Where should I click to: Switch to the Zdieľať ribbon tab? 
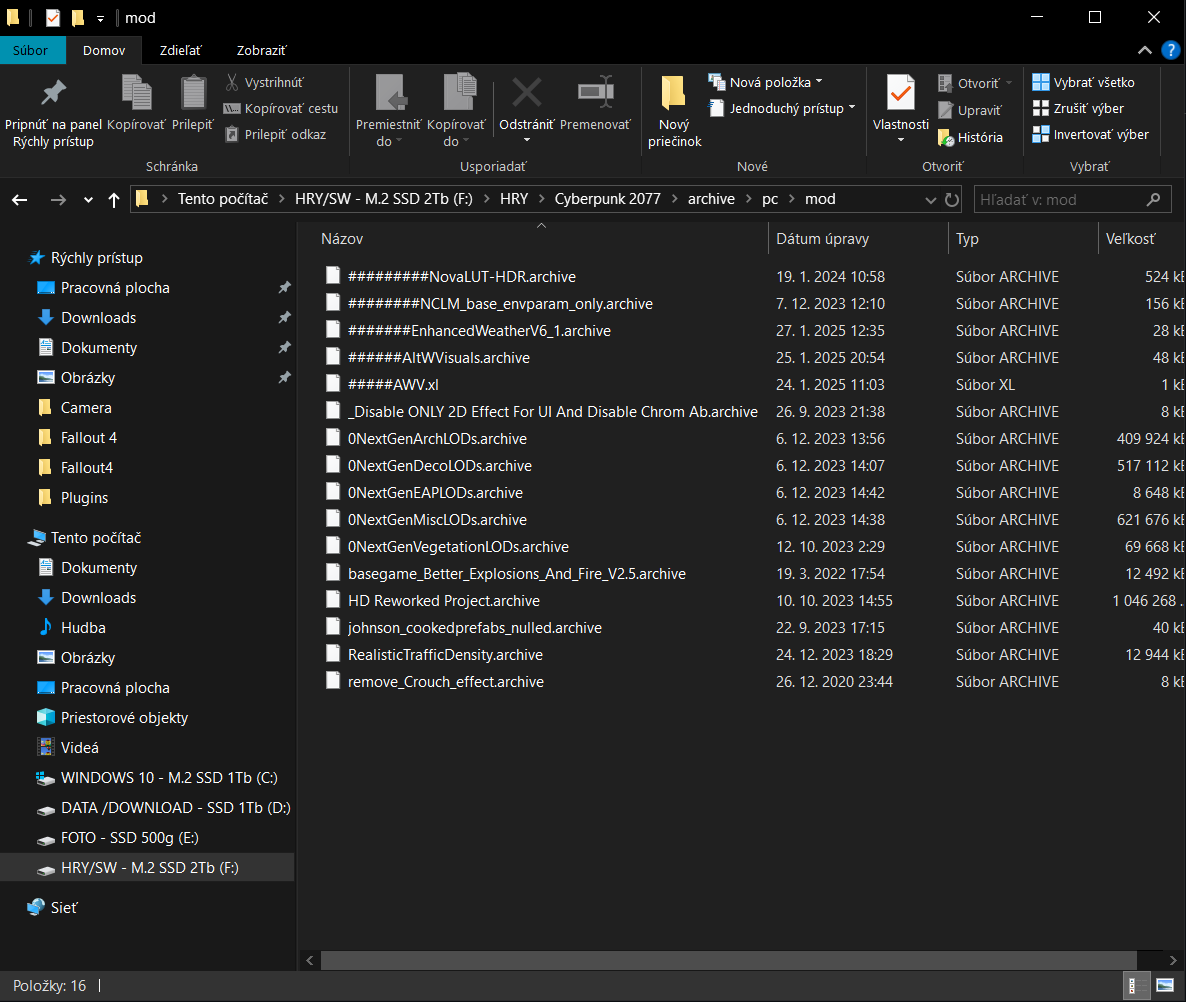pos(181,51)
